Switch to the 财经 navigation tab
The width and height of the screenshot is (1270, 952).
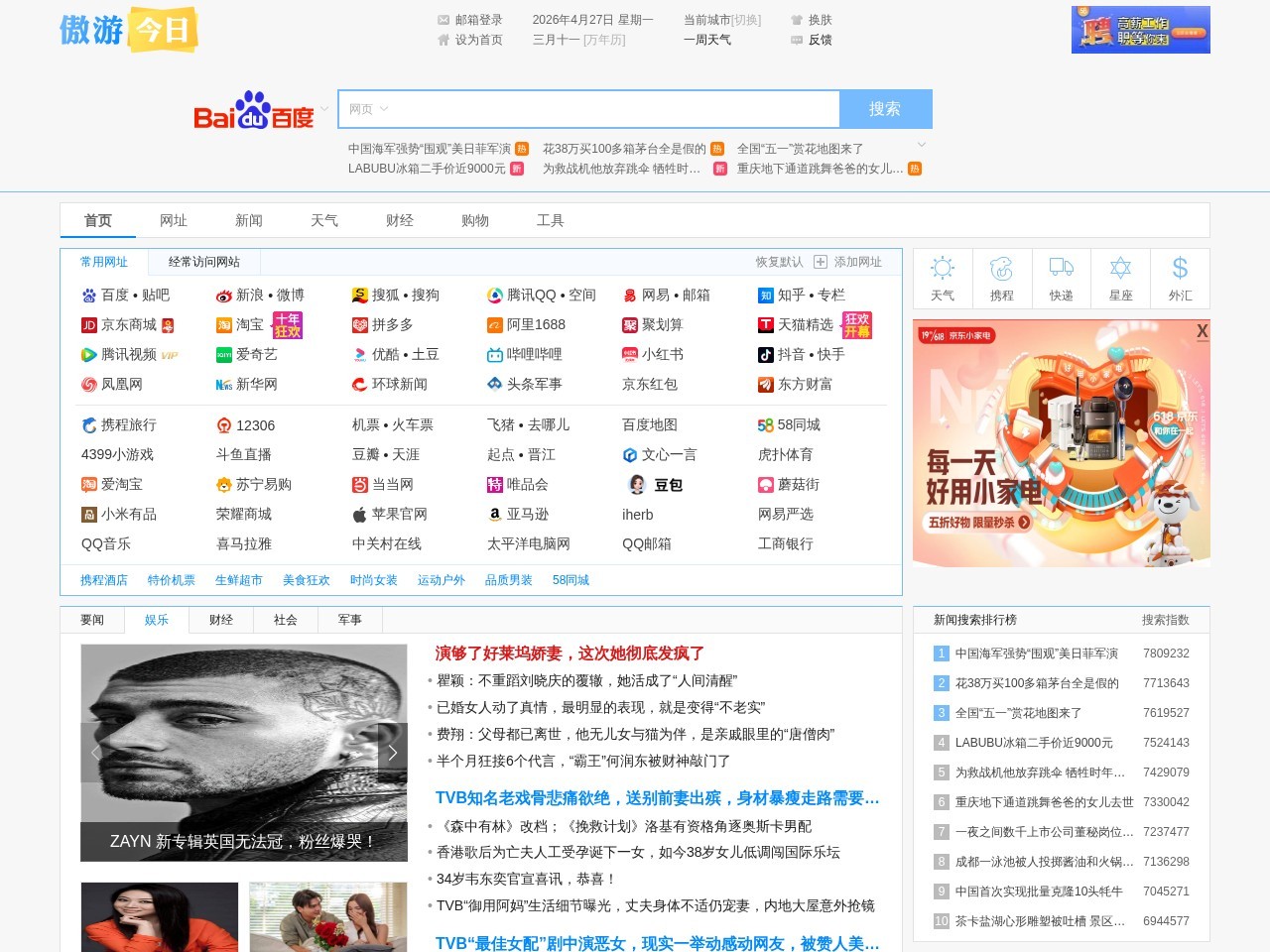pos(400,220)
